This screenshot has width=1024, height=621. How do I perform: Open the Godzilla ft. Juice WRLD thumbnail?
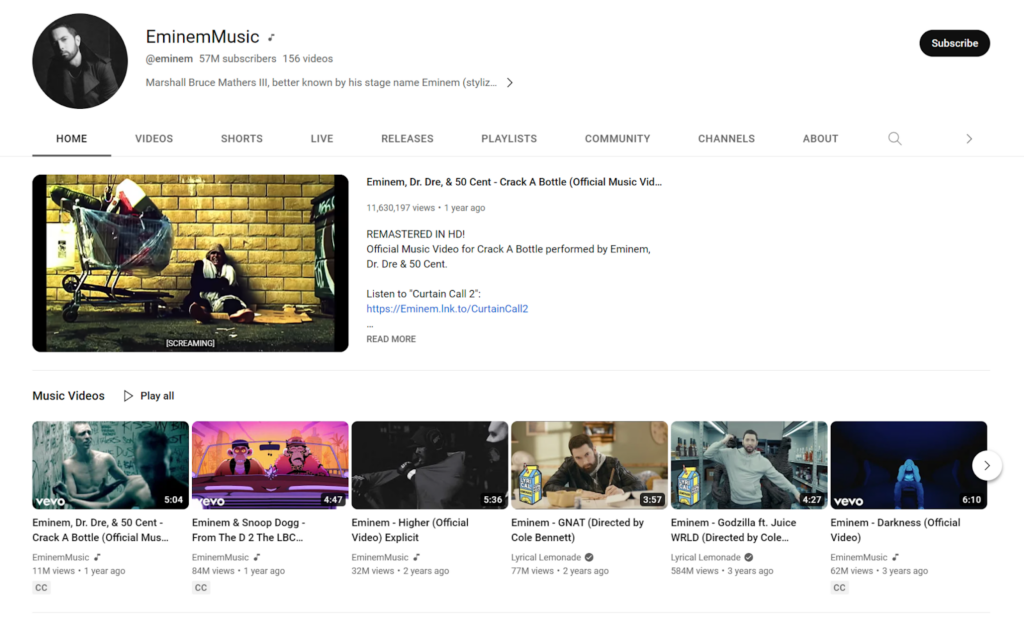[x=749, y=465]
